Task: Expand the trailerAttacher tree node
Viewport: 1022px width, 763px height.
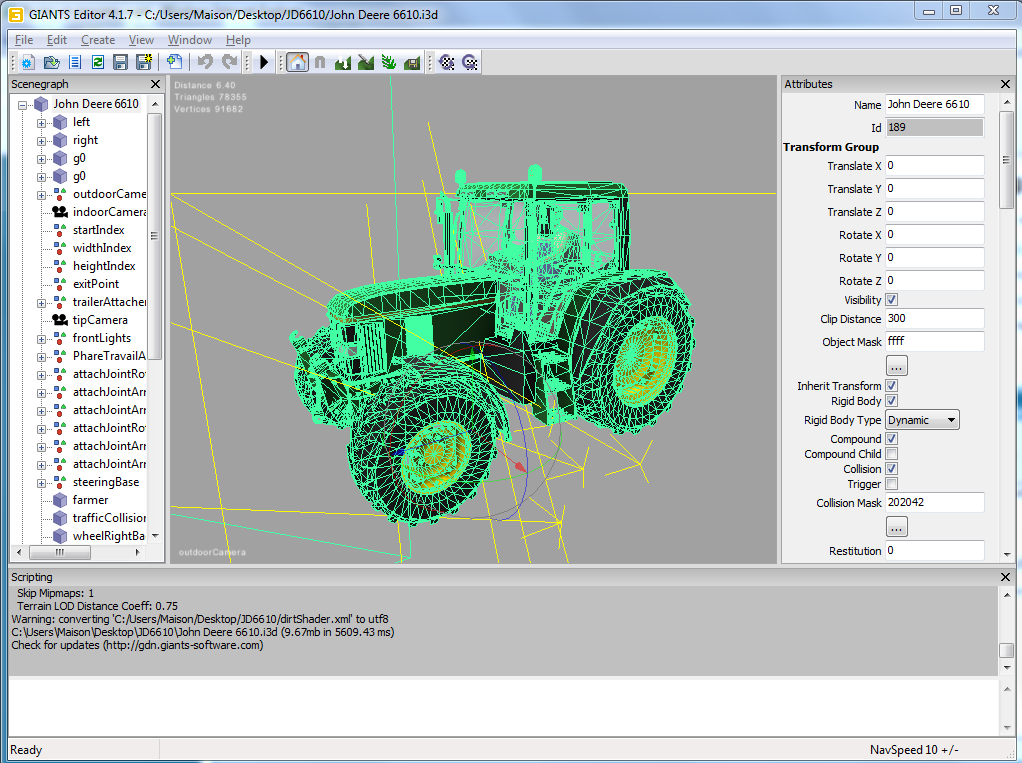Action: 41,303
